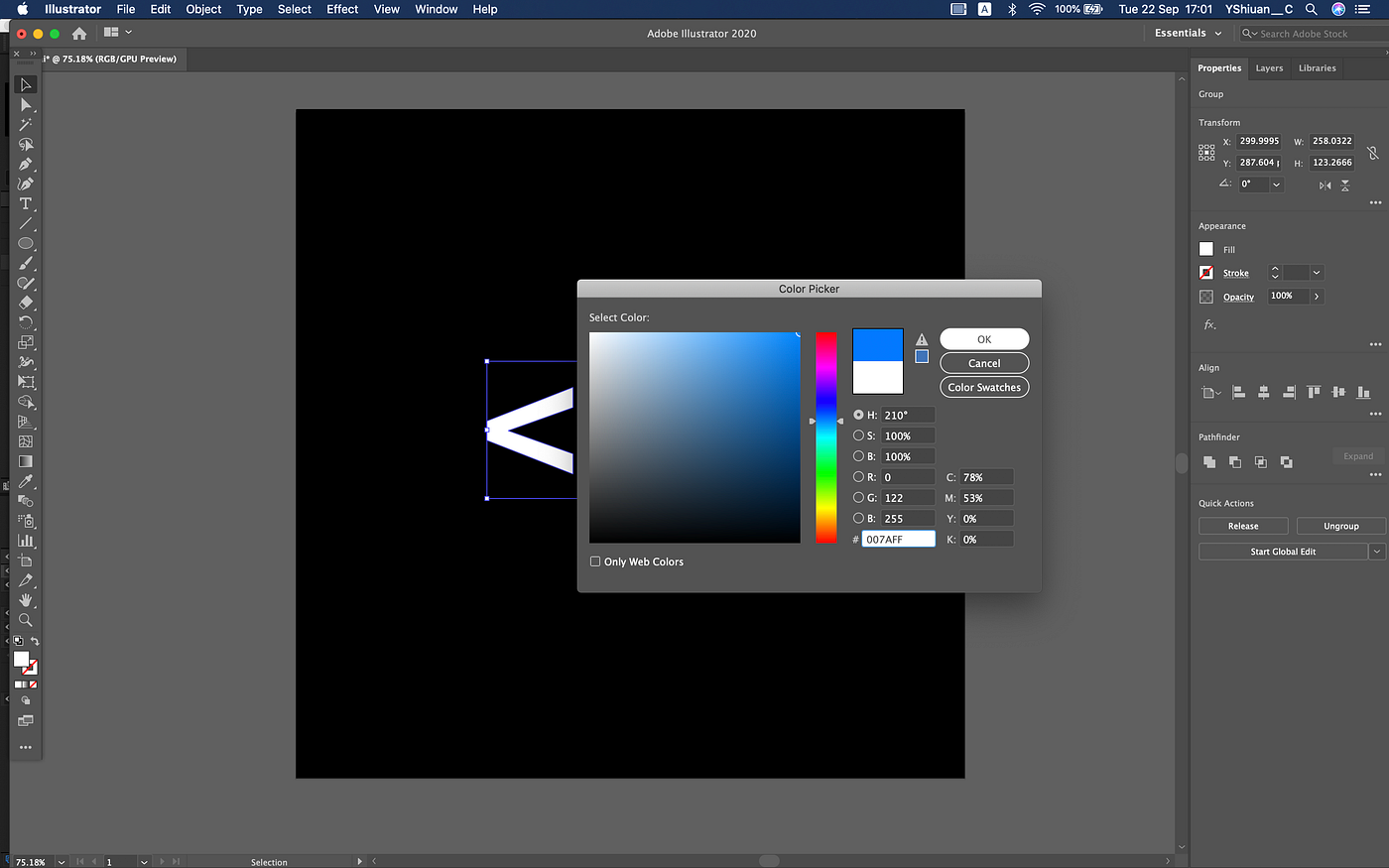
Task: Select the Magic Wand tool
Action: [x=26, y=124]
